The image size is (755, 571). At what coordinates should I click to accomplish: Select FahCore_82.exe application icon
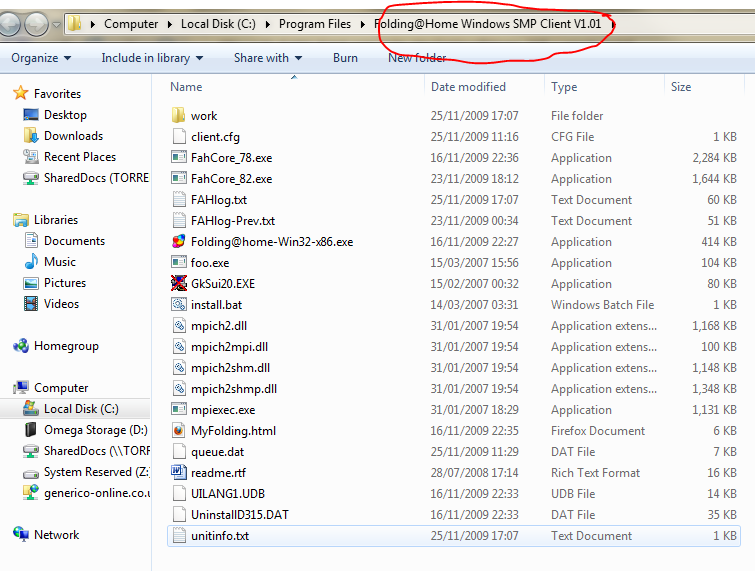pyautogui.click(x=179, y=178)
